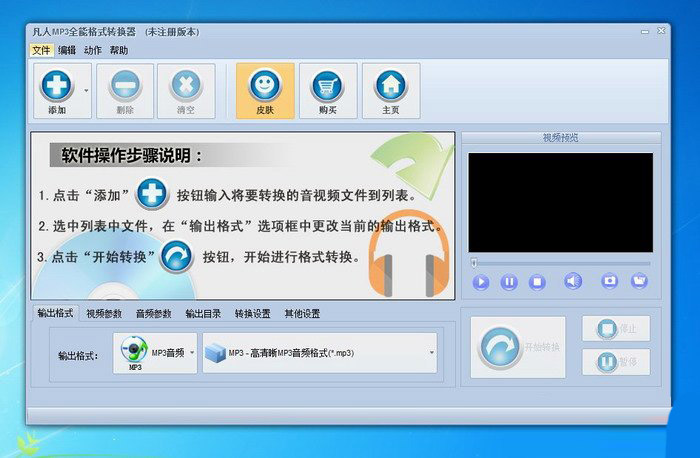Image resolution: width=700 pixels, height=458 pixels.
Task: Pause the video preview
Action: (509, 282)
